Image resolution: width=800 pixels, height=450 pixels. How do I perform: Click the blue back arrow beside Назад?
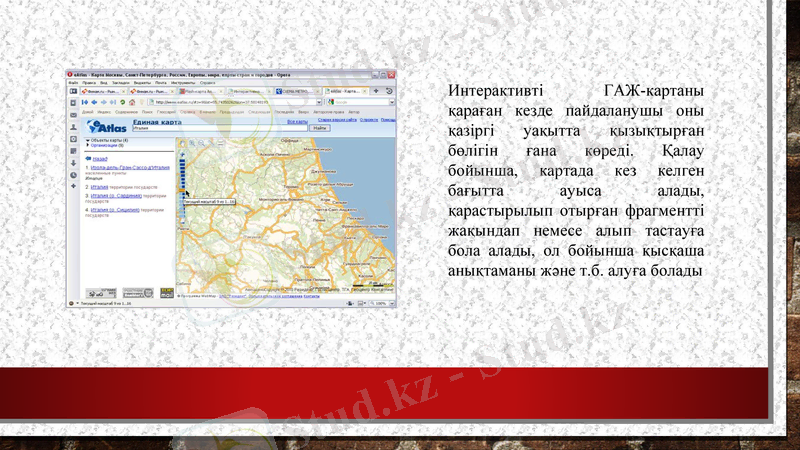click(x=88, y=159)
